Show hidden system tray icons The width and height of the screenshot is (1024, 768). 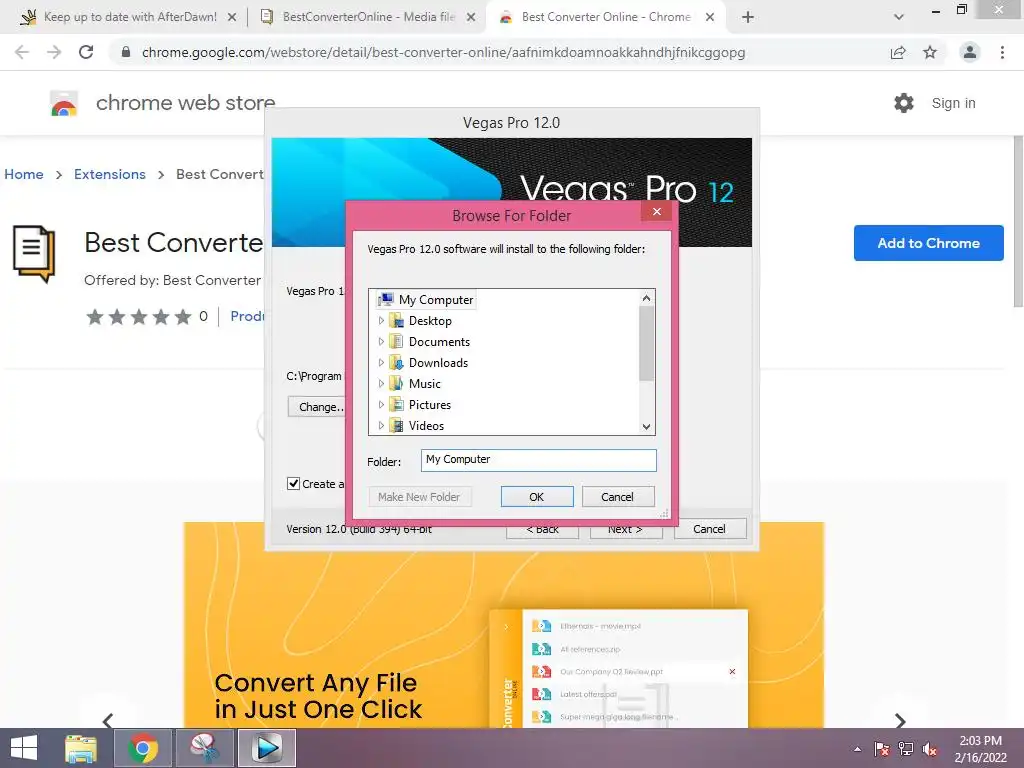point(857,749)
